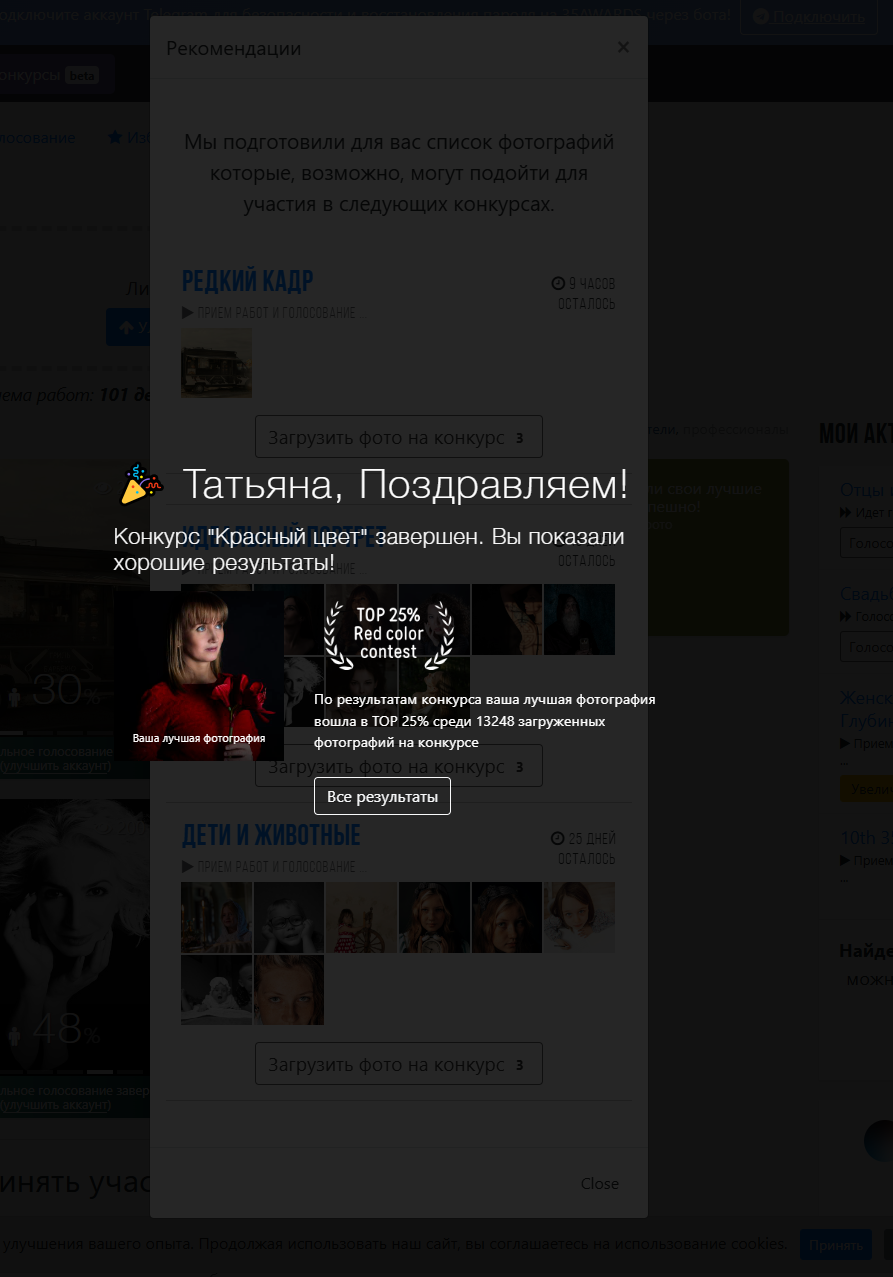Click the play triangle under Редкий кадр
The width and height of the screenshot is (893, 1277).
(x=187, y=313)
